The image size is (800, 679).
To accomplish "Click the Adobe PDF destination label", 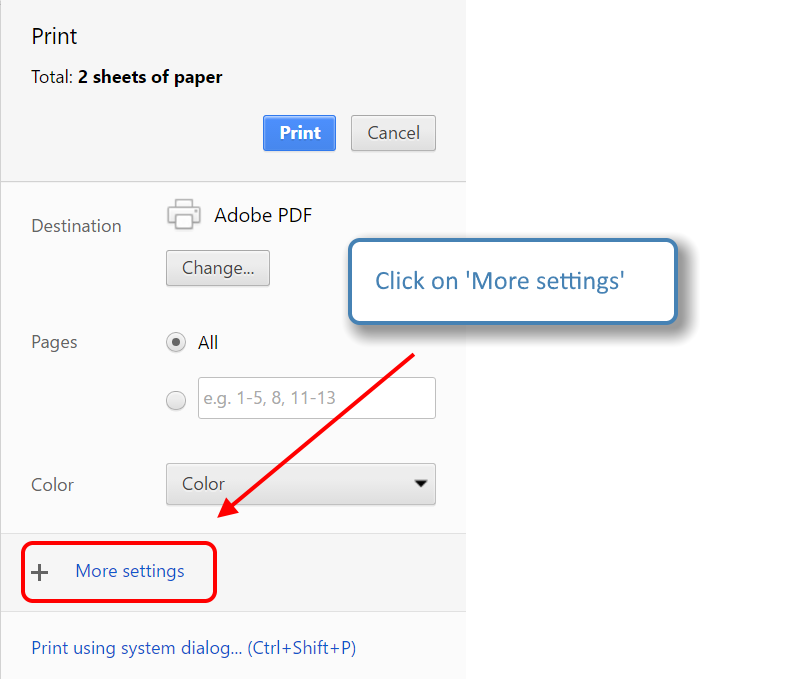I will tap(263, 215).
